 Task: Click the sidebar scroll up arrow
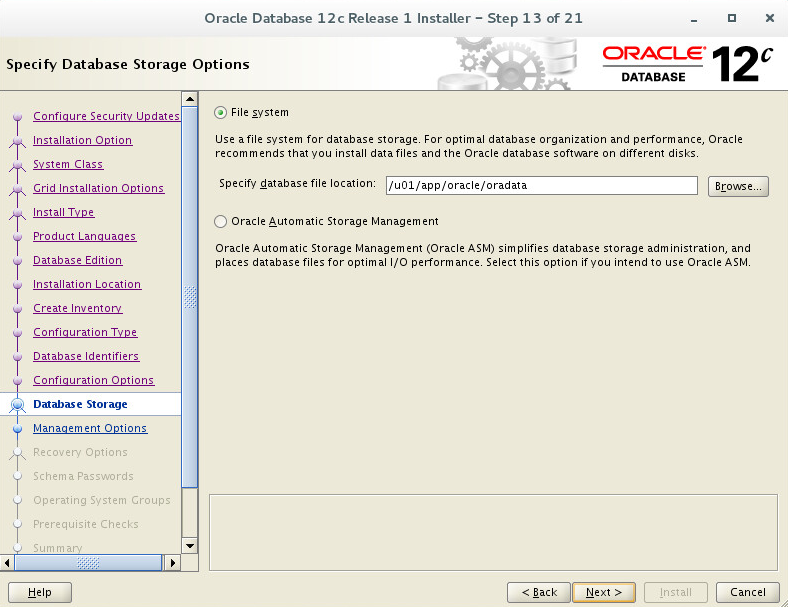point(189,99)
